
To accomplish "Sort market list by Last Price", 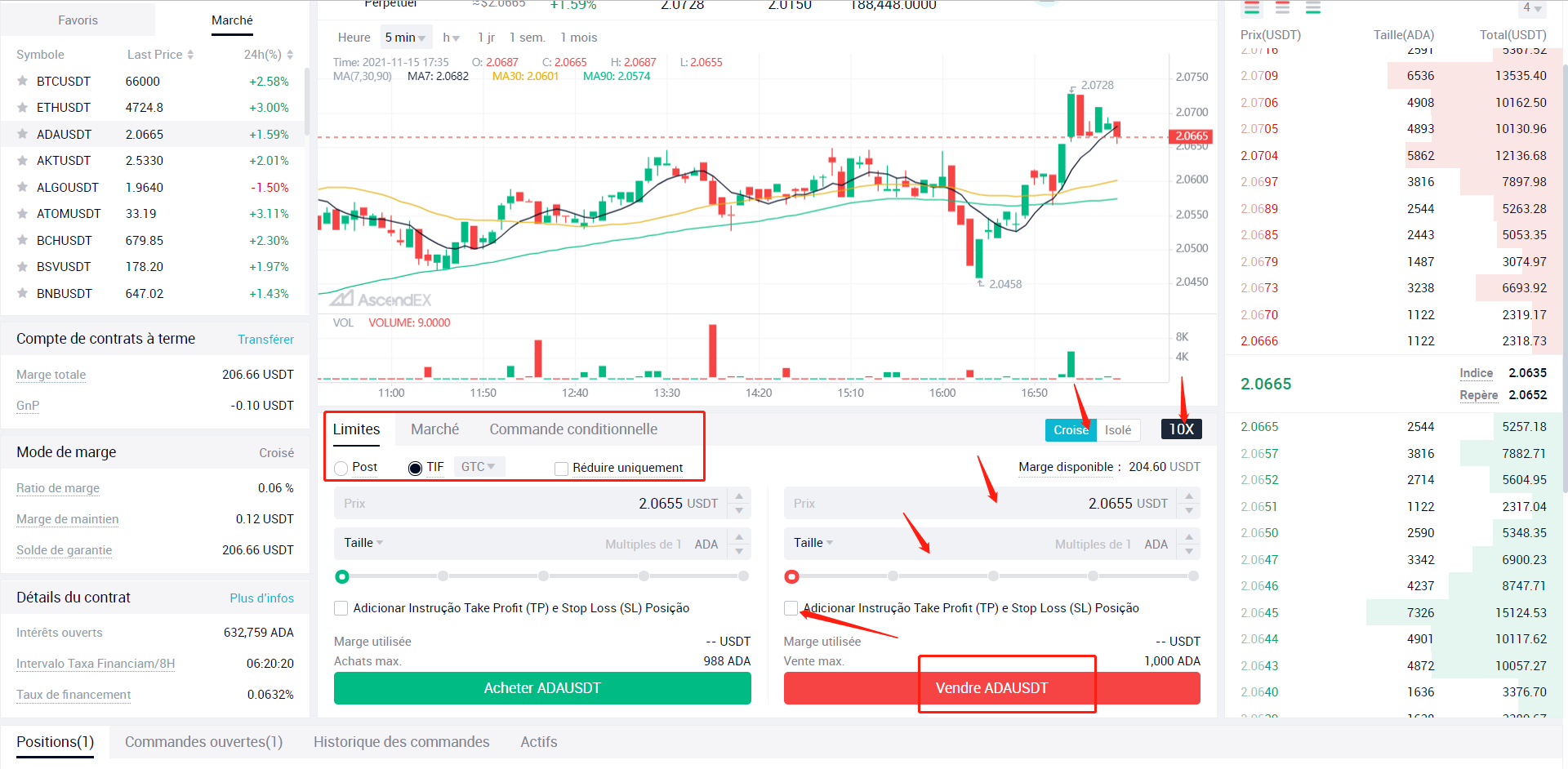I will [160, 55].
